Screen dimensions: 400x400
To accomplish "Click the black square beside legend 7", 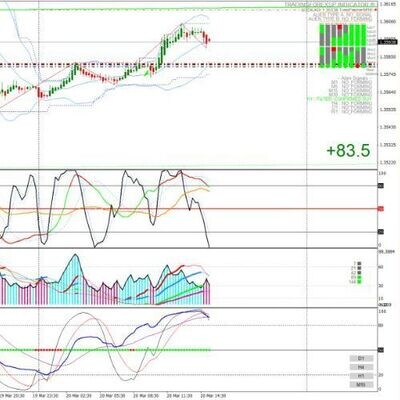I will click(x=359, y=263).
